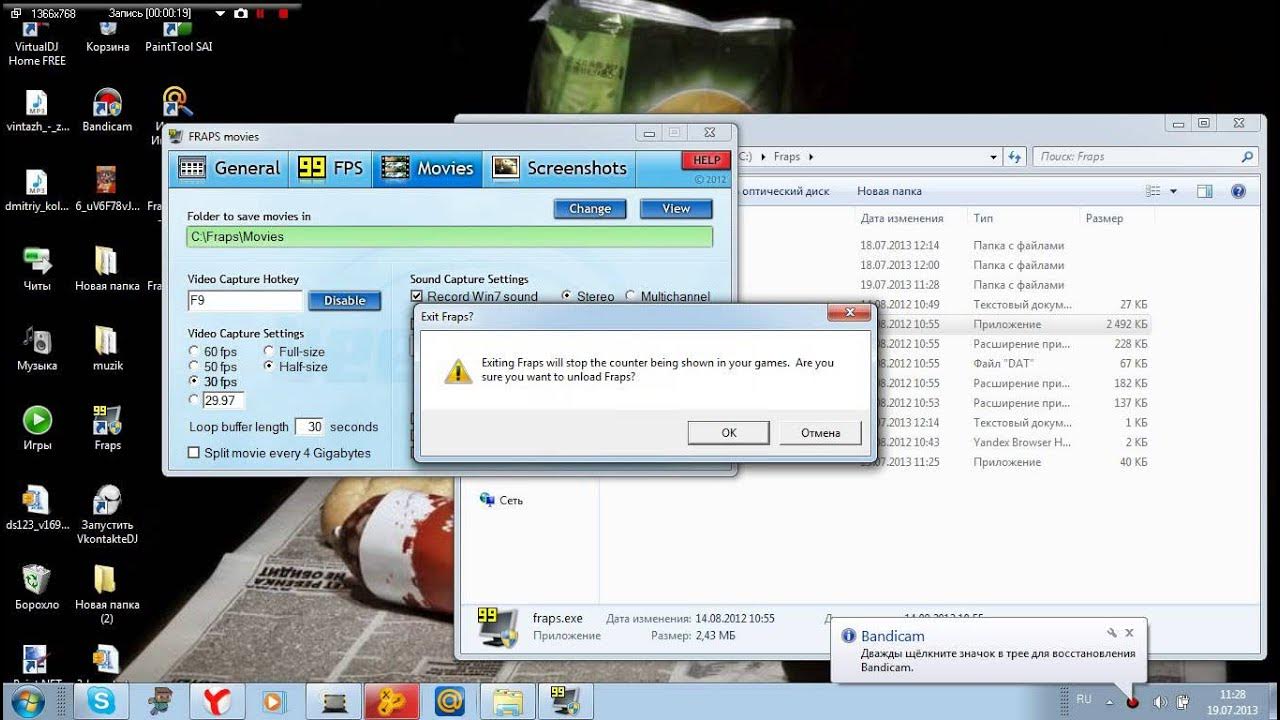Image resolution: width=1280 pixels, height=720 pixels.
Task: Click Отмена to cancel exiting Fraps
Action: [x=820, y=432]
